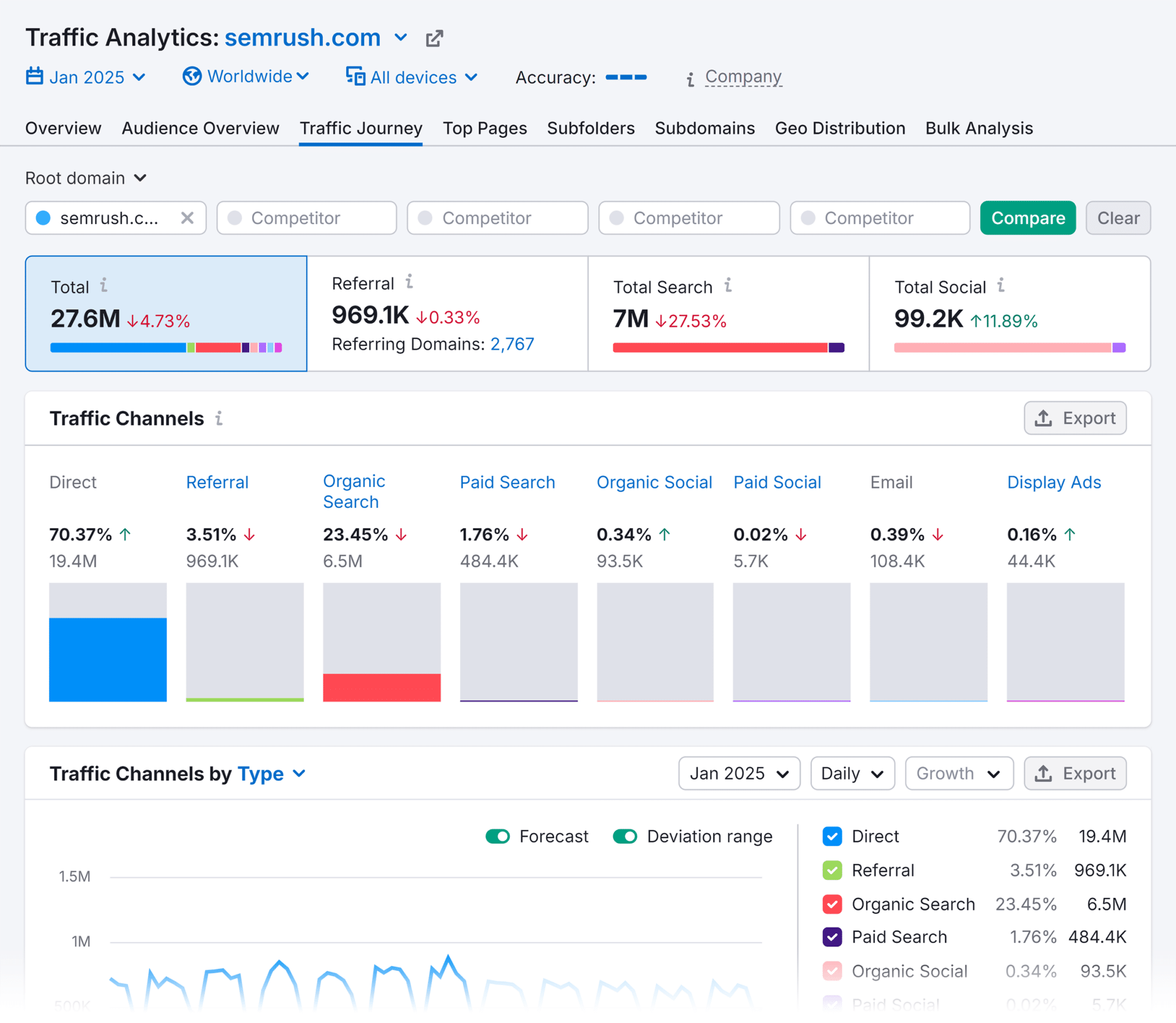Open the Geo Distribution tab
The image size is (1176, 1023).
840,128
